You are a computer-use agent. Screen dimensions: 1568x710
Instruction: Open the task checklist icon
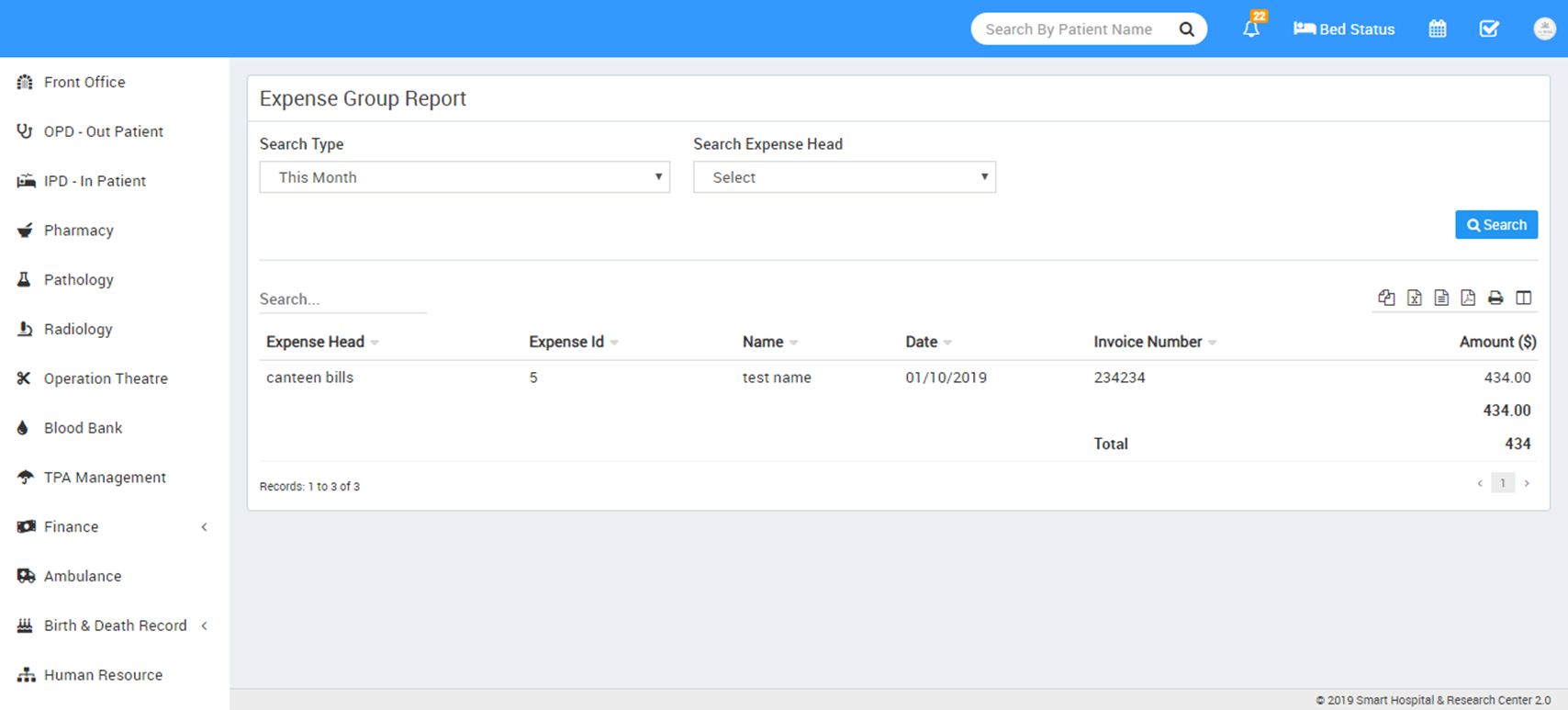tap(1489, 28)
